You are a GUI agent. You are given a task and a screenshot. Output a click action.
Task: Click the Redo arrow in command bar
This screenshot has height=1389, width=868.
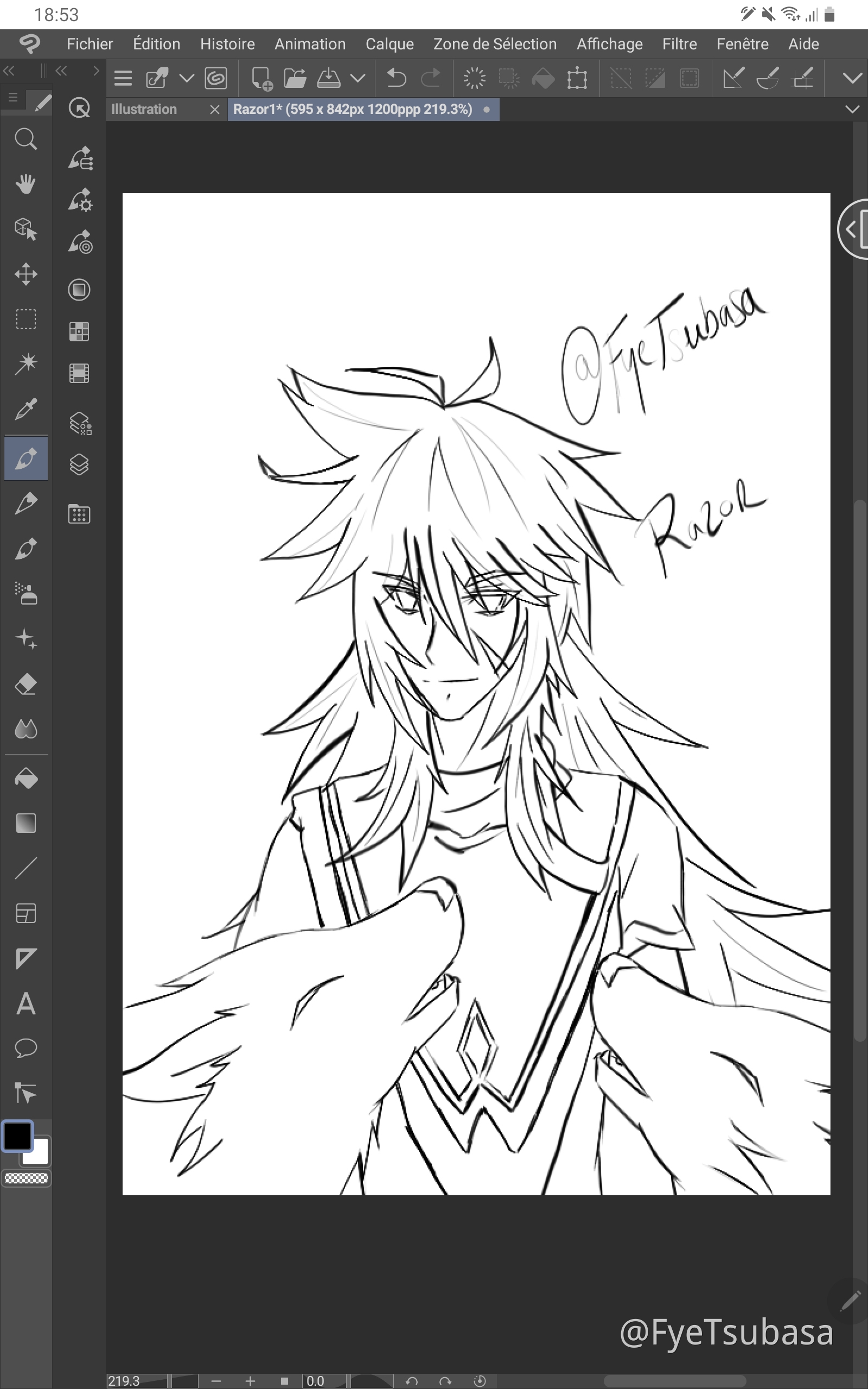pos(431,78)
